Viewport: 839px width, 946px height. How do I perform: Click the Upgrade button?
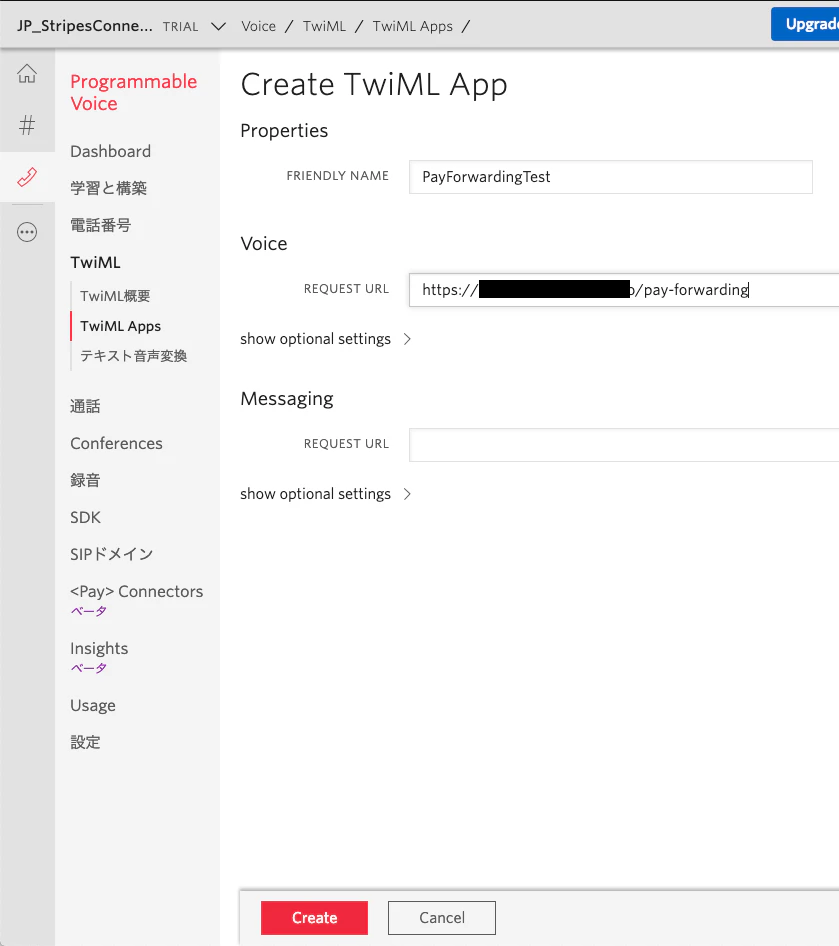point(805,24)
